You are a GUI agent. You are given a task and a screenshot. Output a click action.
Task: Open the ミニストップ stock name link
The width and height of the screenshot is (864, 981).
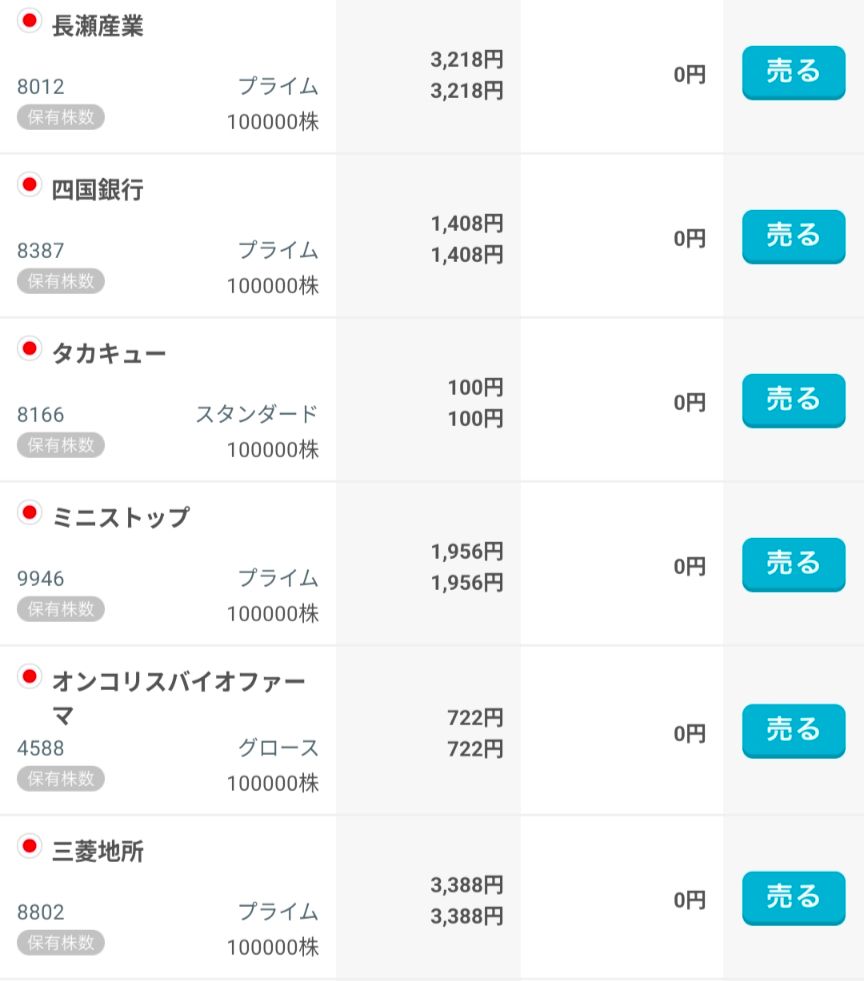pos(120,519)
